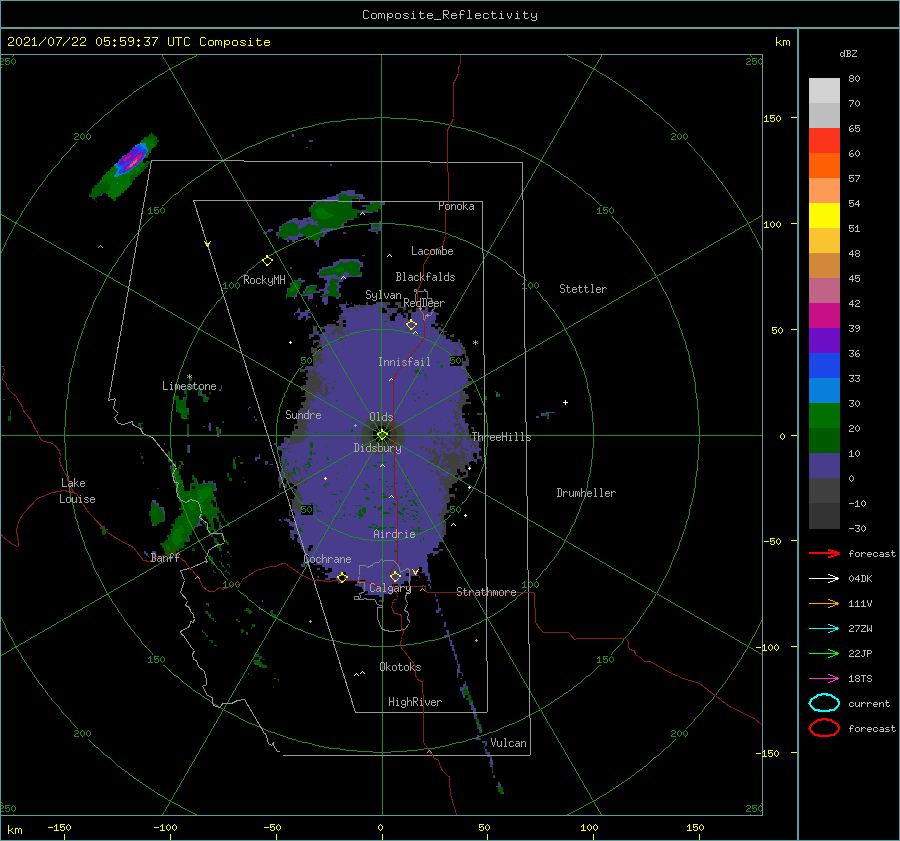Screen dimensions: 900x841
Task: Click the red forecast ellipse icon
Action: (x=824, y=728)
